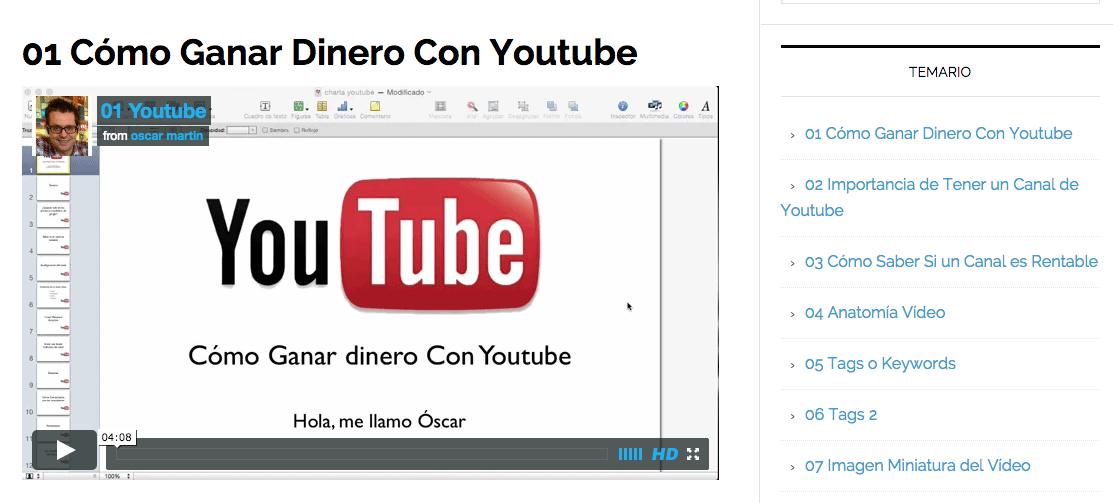Open the Colores color wheel icon
Screen dimensions: 1113x503
[x=683, y=106]
